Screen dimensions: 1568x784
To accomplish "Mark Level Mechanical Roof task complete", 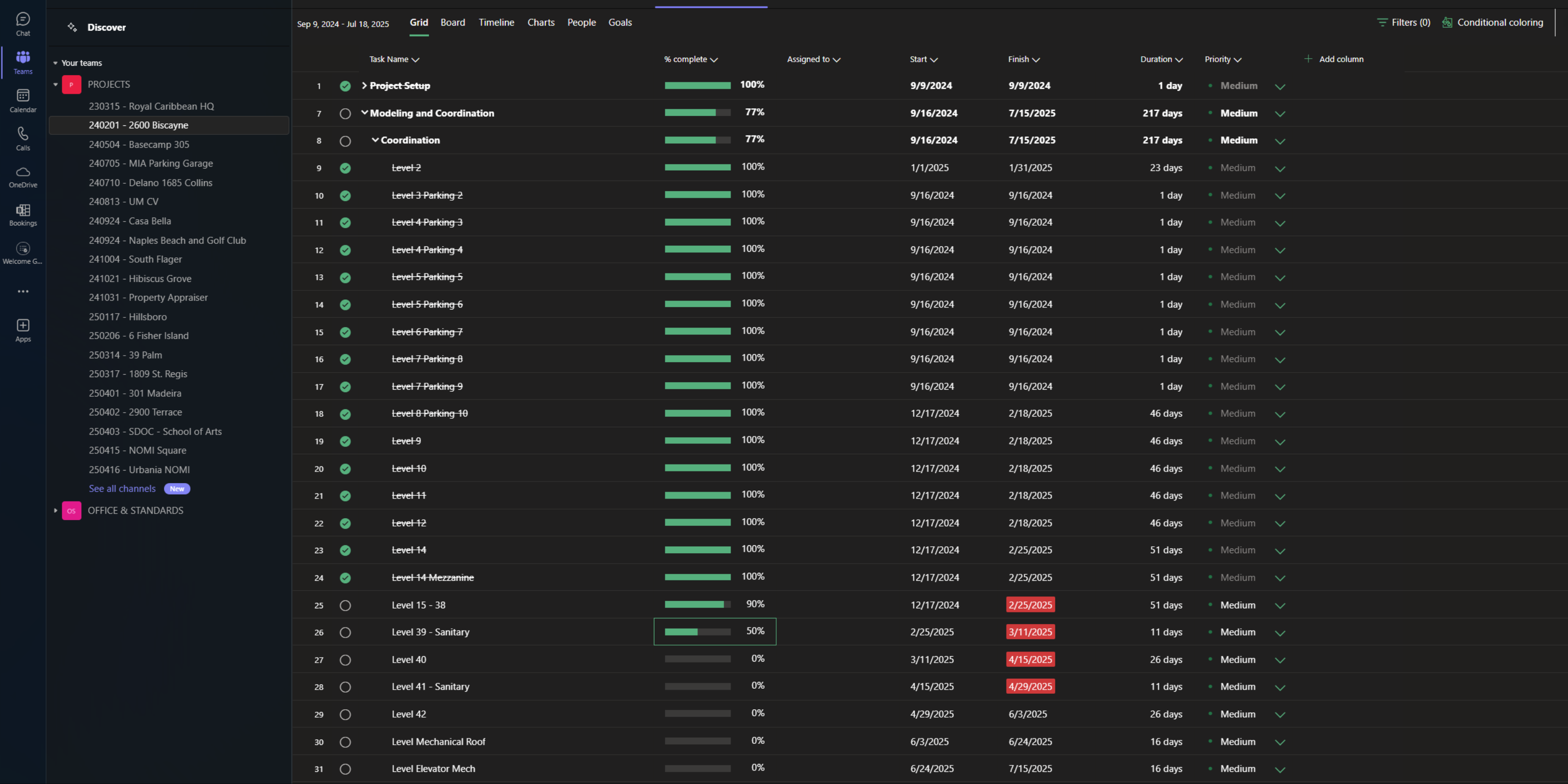I will [345, 742].
